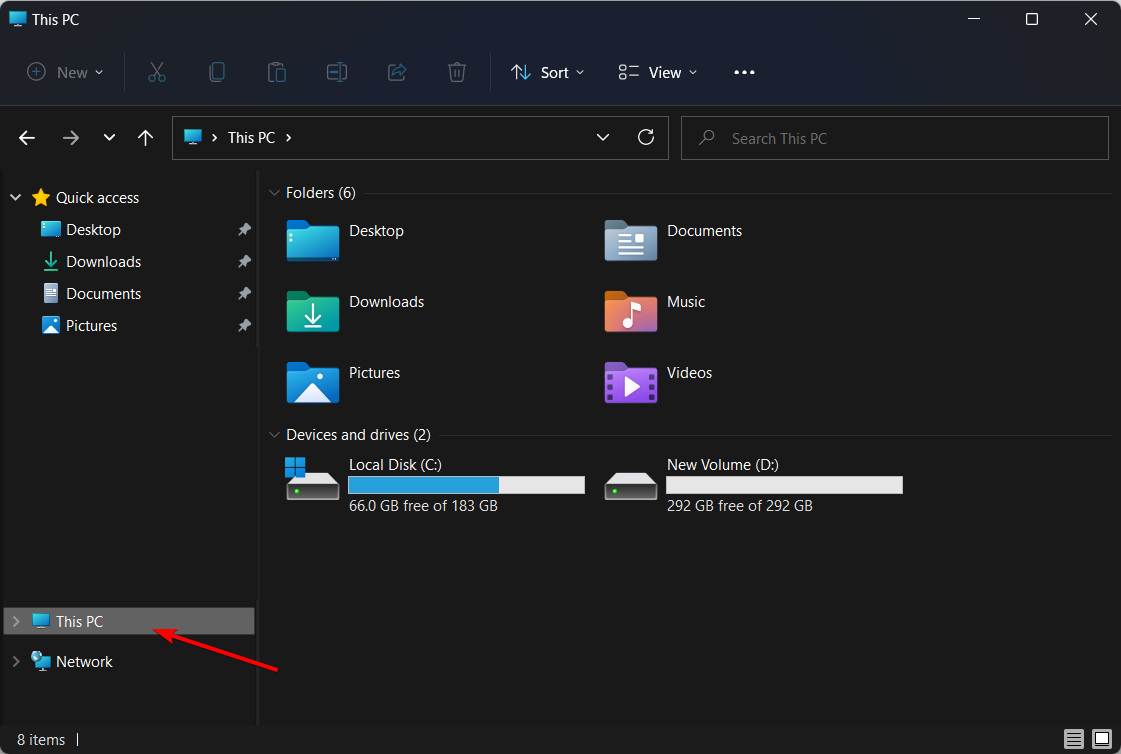This screenshot has width=1121, height=754.
Task: Open the Videos folder icon
Action: (631, 382)
